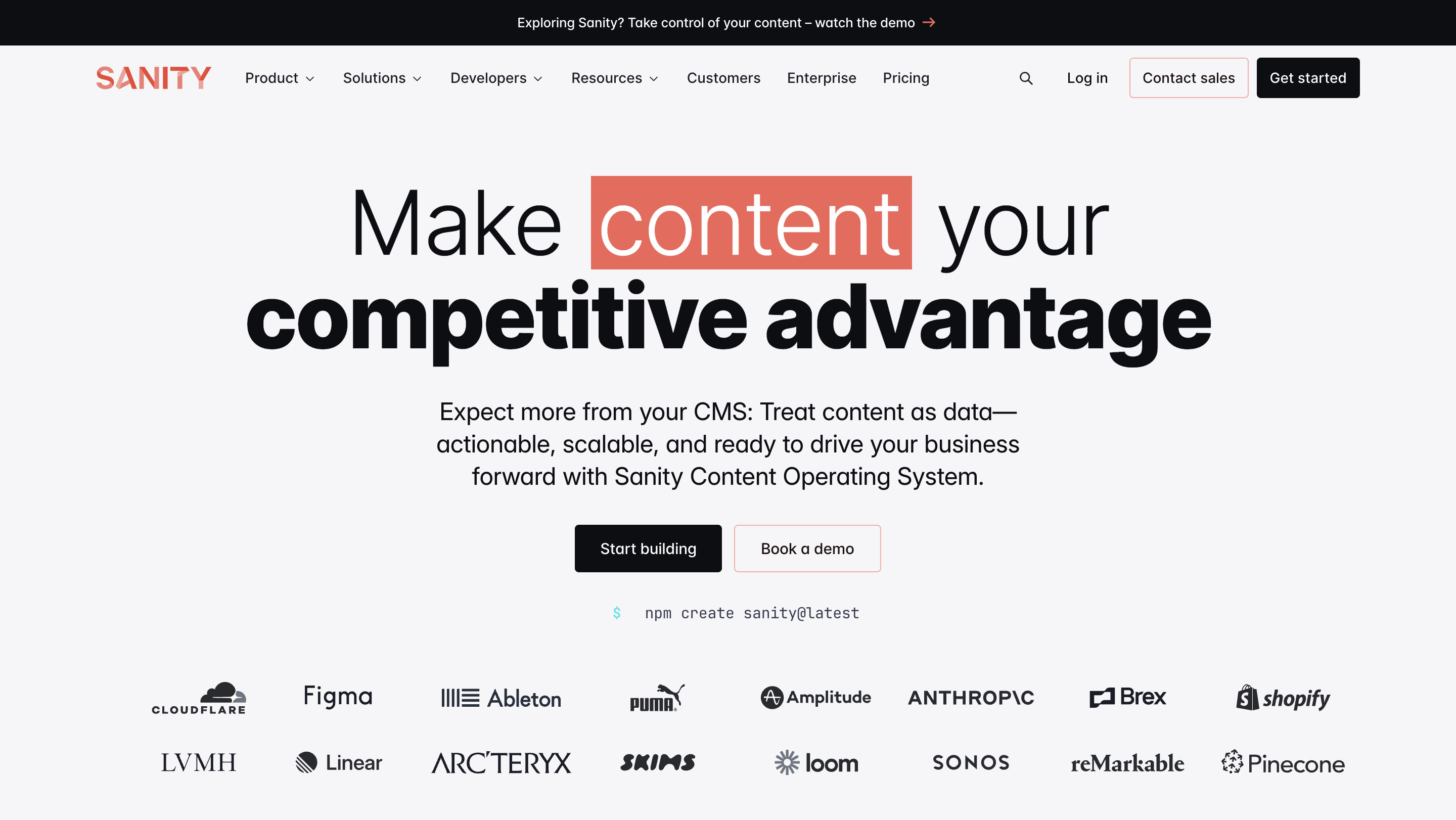Click the Loom brand logo

click(816, 762)
